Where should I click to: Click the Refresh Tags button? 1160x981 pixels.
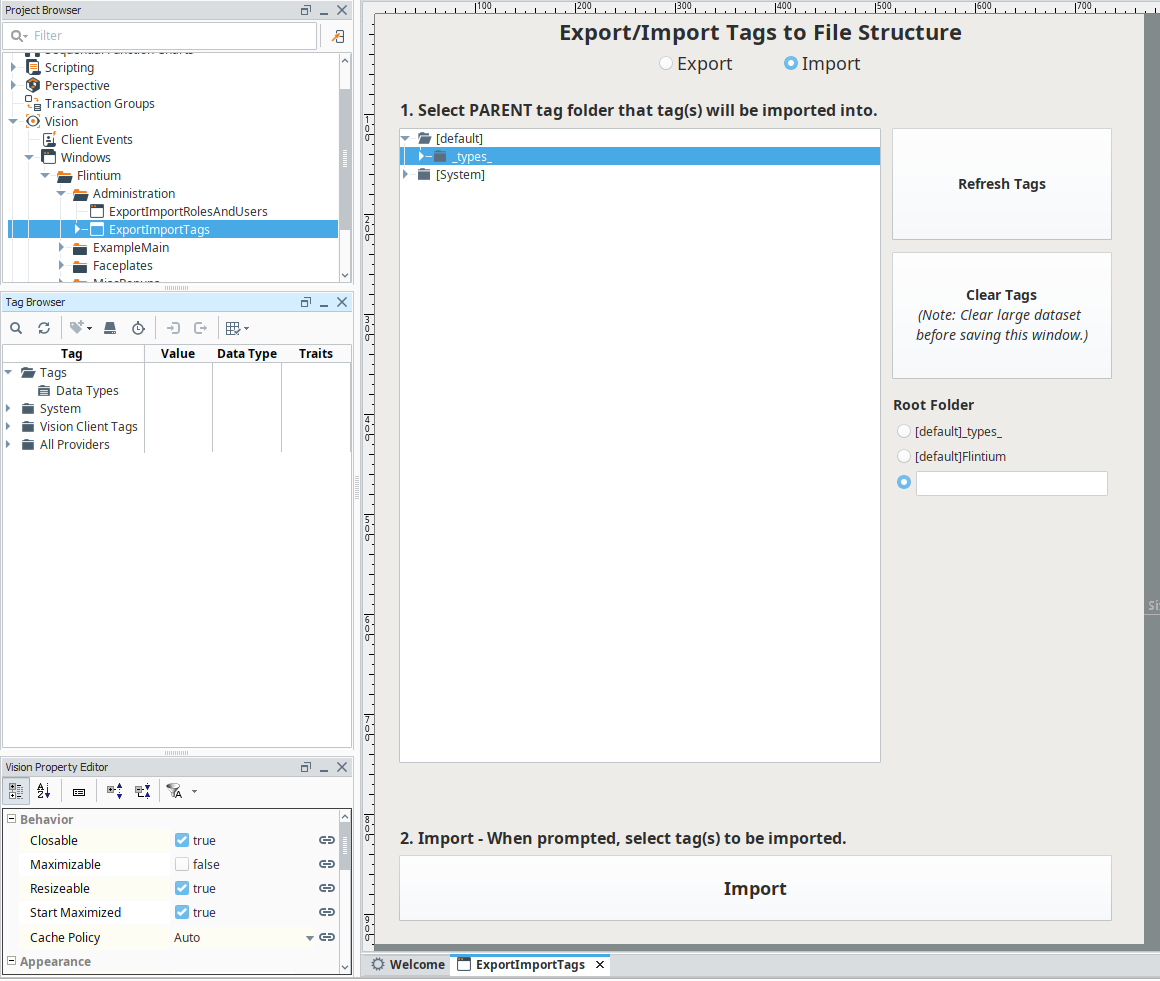click(x=1002, y=184)
